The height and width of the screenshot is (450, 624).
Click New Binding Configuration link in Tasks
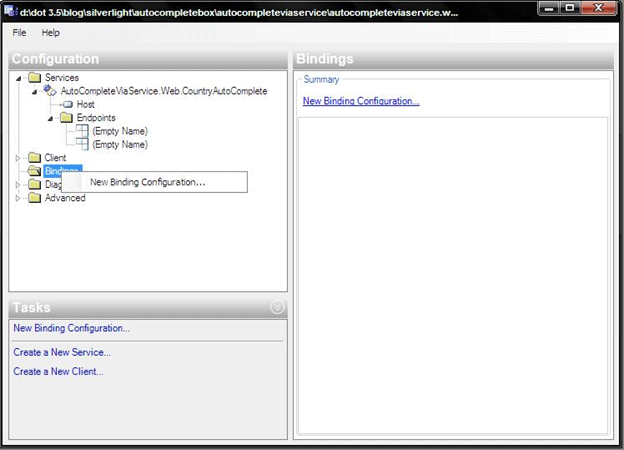coord(71,328)
